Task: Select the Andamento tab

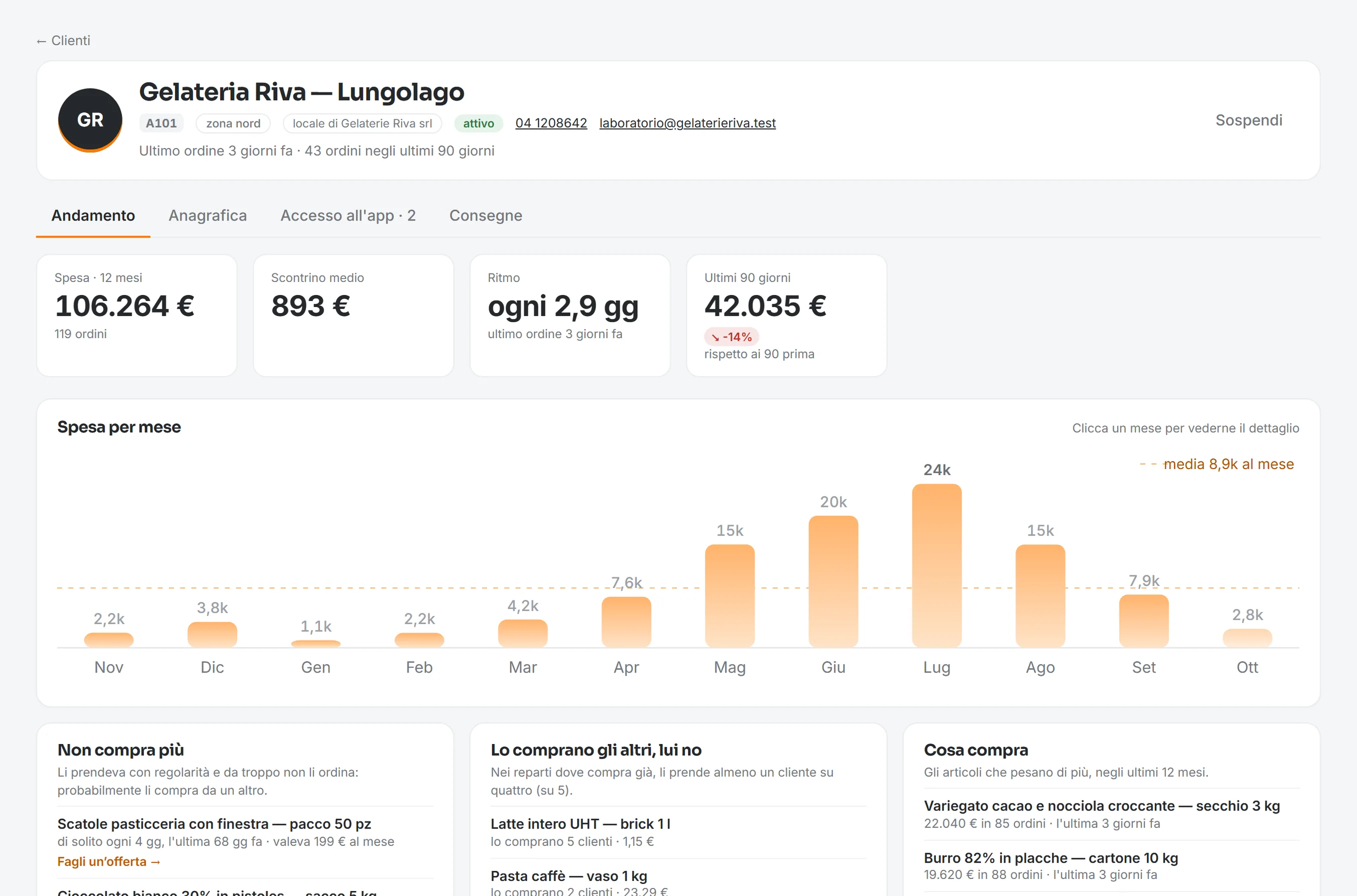Action: 93,215
